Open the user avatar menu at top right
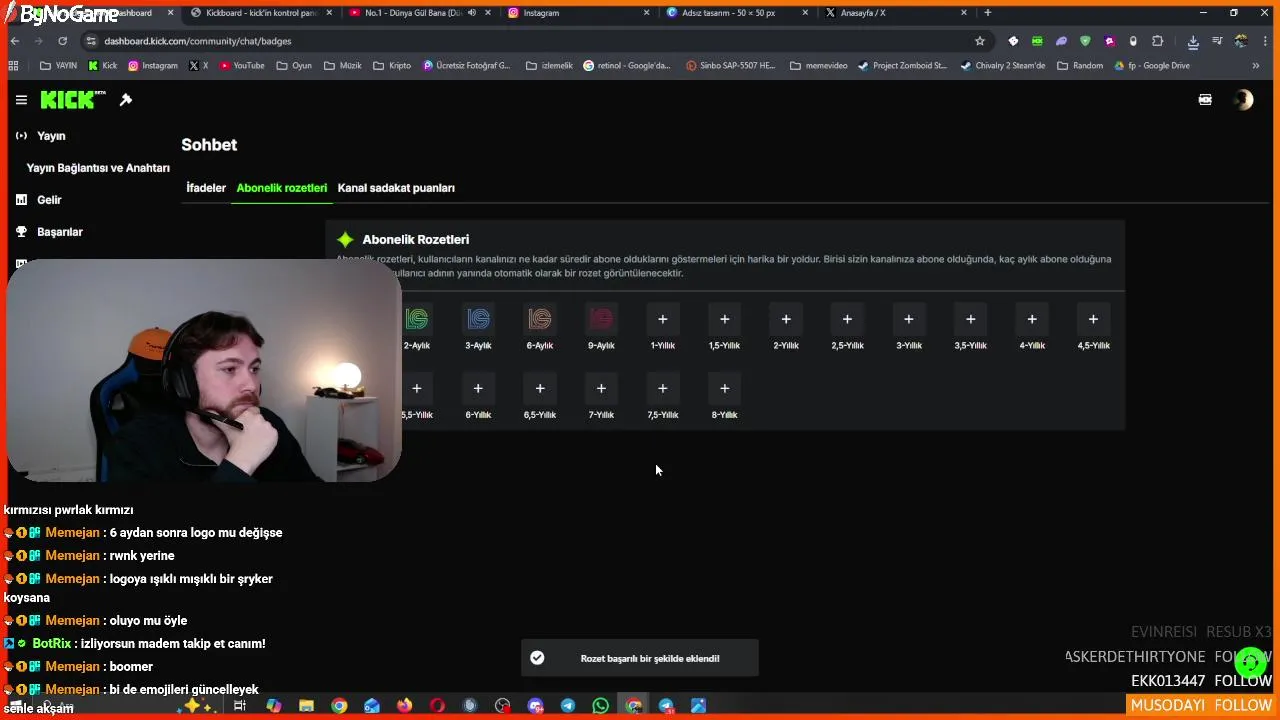The width and height of the screenshot is (1280, 720). 1243,100
